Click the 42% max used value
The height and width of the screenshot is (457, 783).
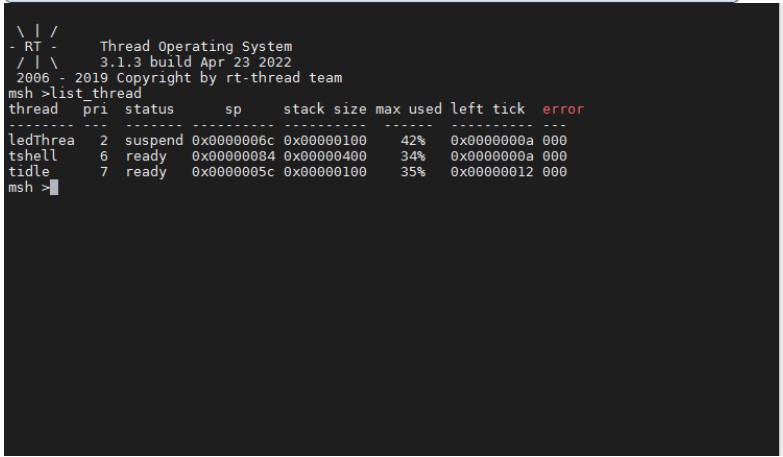pos(414,139)
